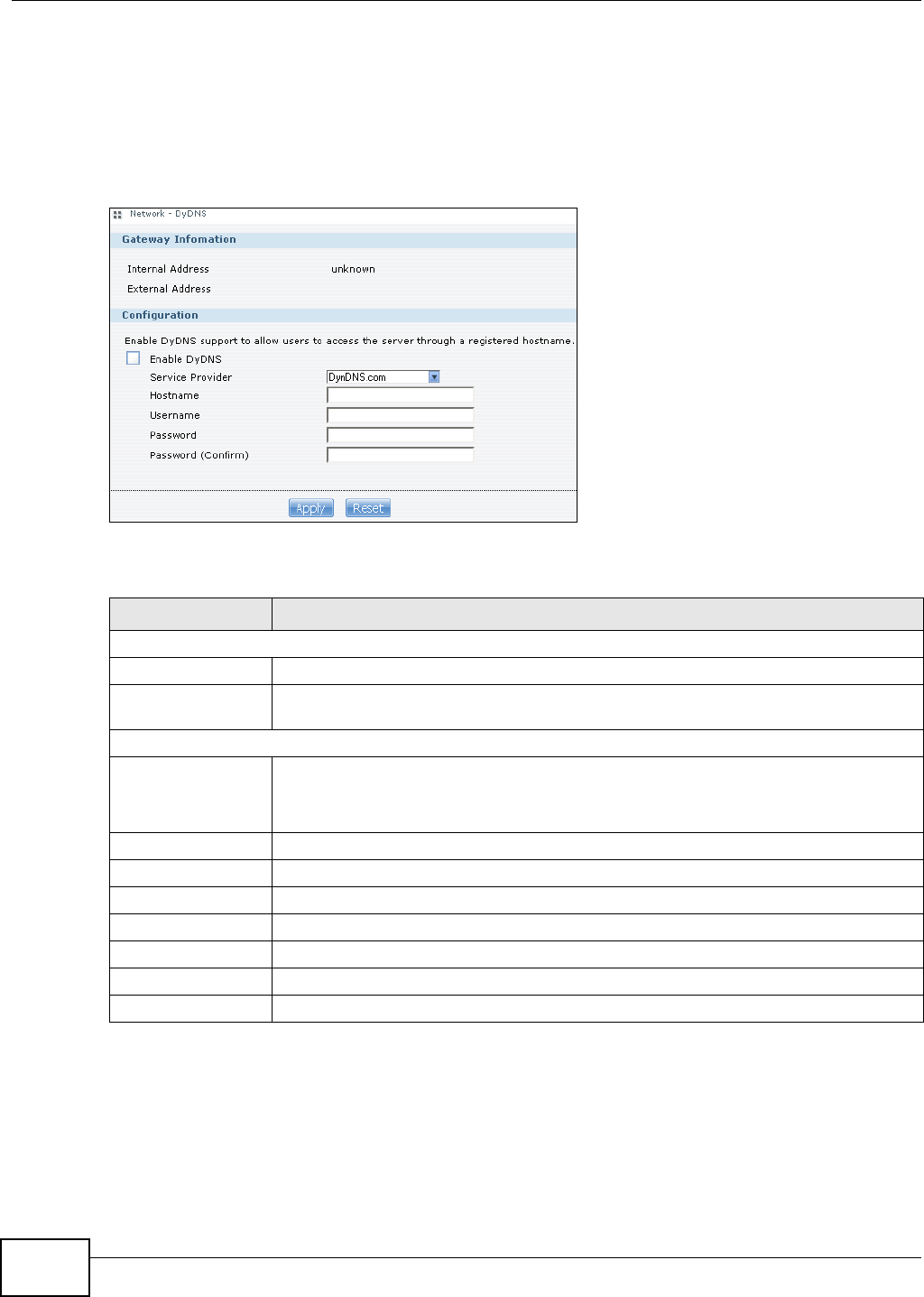
Task: Select the Password field
Action: pos(400,435)
